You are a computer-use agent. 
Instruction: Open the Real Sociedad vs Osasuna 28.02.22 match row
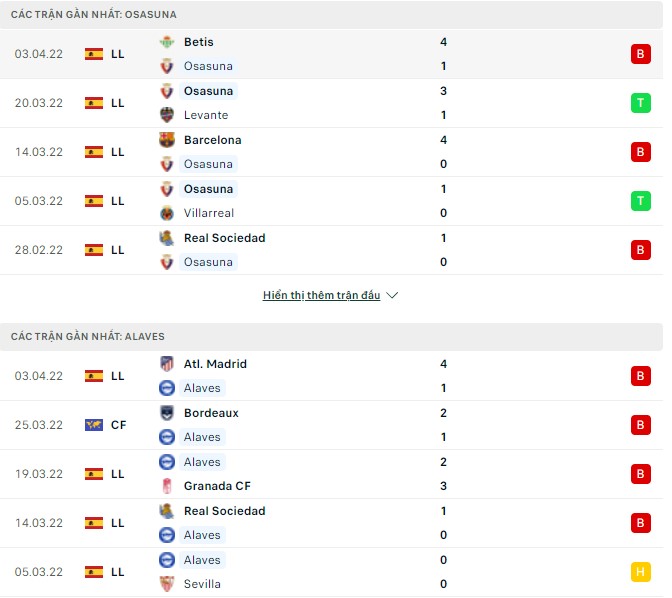point(330,250)
